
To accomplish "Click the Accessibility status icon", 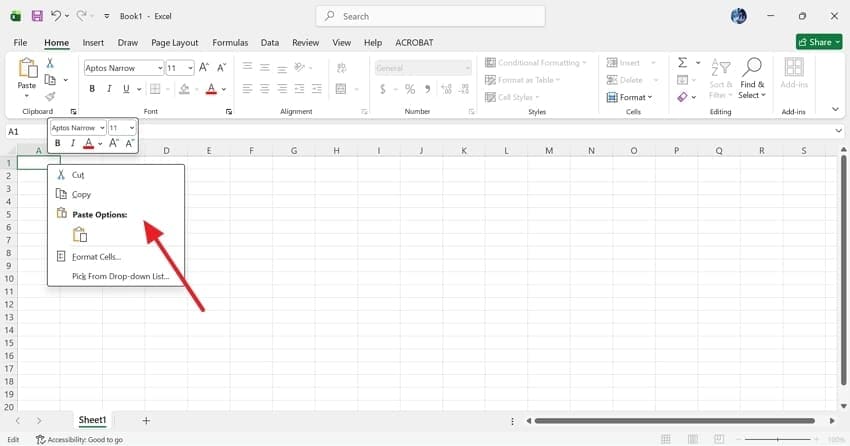I will pyautogui.click(x=40, y=439).
